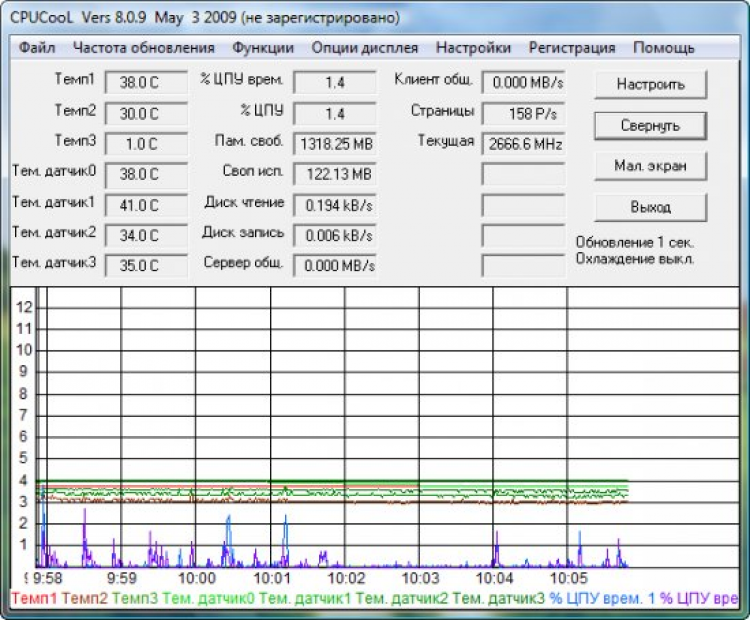
Task: Click the Диск чтение value field
Action: pos(335,205)
